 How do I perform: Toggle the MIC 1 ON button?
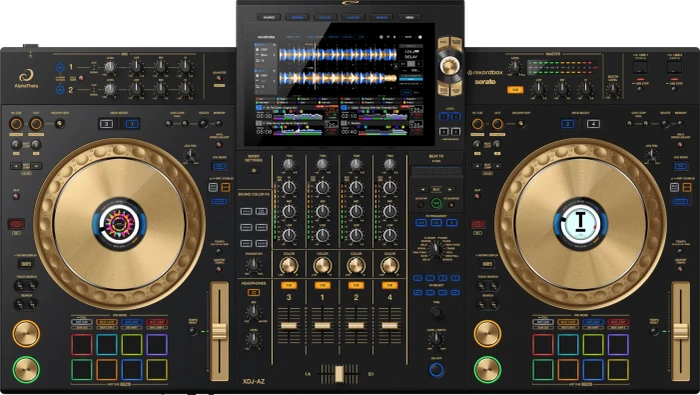click(60, 67)
